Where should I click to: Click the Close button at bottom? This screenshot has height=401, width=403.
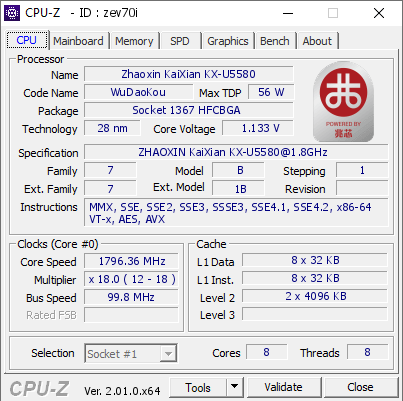click(x=360, y=387)
